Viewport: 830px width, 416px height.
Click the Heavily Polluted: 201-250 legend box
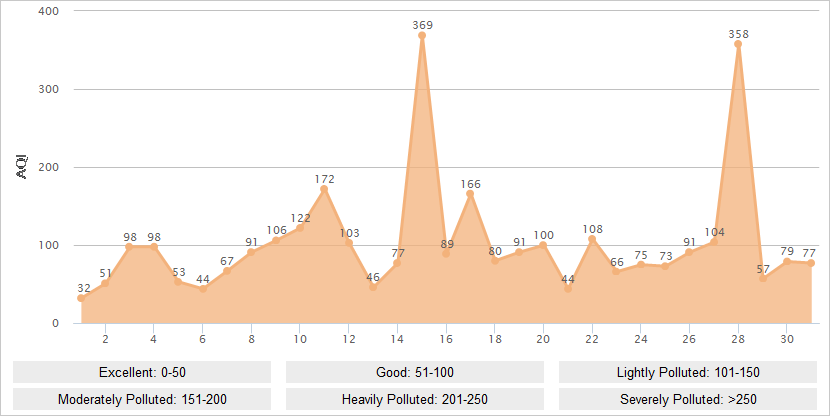coord(414,399)
